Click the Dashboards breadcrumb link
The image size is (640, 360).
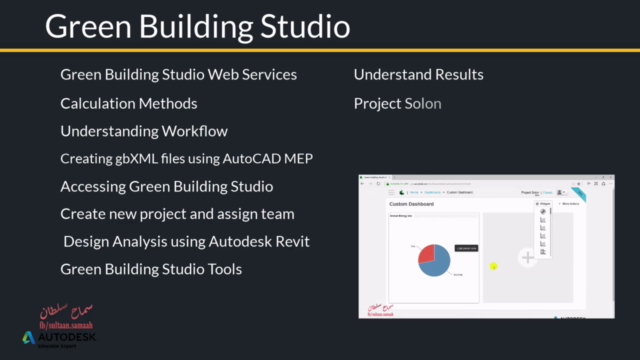tap(432, 192)
